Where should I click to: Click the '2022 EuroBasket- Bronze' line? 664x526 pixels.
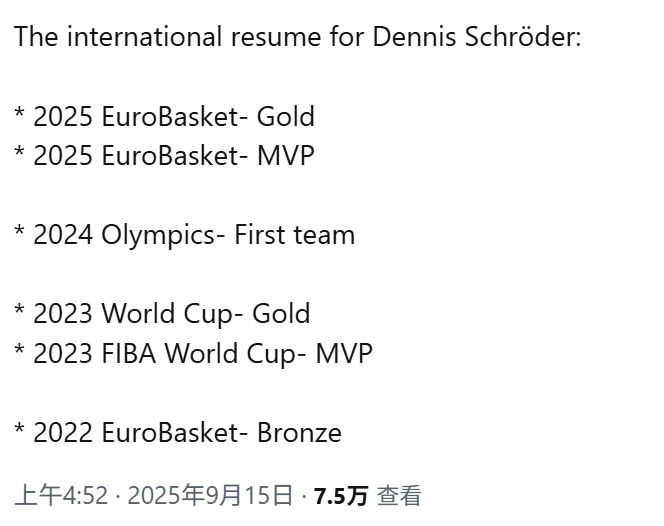tap(178, 432)
